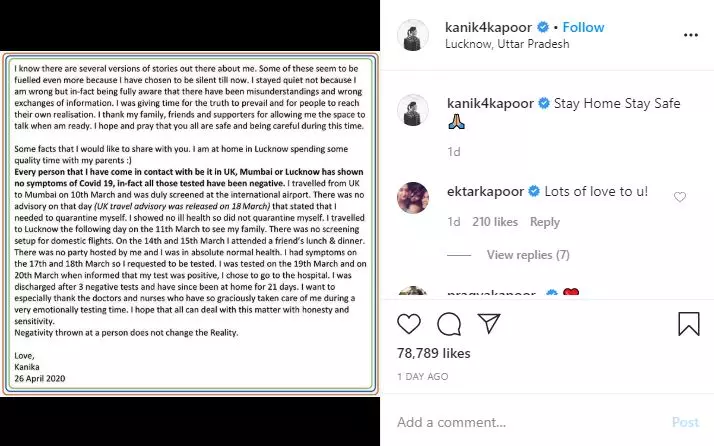Open the Lucknow, Uttar Pradesh location link
This screenshot has width=714, height=446.
pyautogui.click(x=507, y=44)
